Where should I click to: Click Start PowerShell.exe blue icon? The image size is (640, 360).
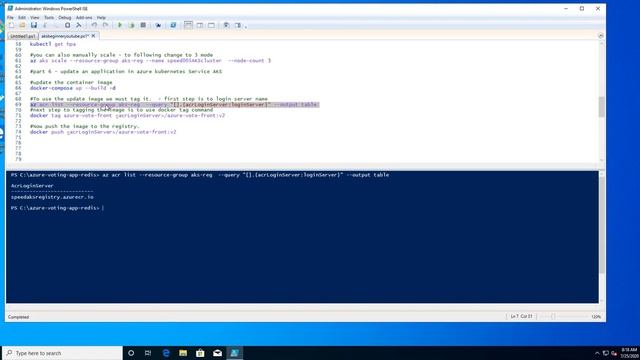coord(173,25)
